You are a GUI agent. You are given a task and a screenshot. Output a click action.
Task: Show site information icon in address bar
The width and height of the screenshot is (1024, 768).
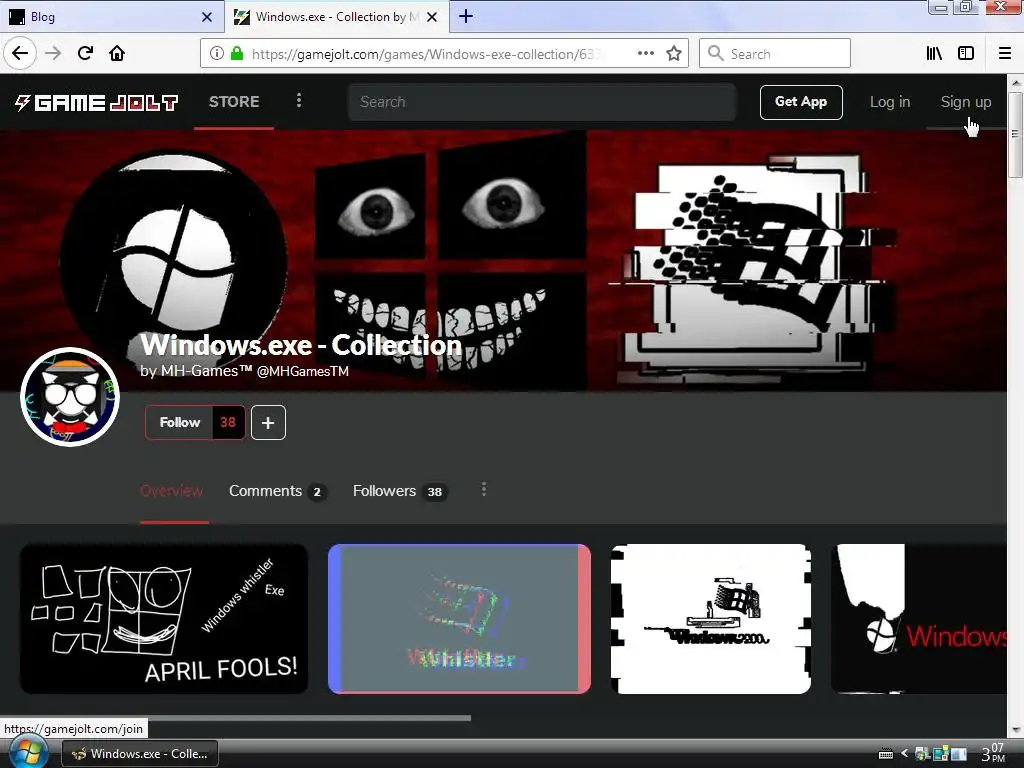point(217,54)
